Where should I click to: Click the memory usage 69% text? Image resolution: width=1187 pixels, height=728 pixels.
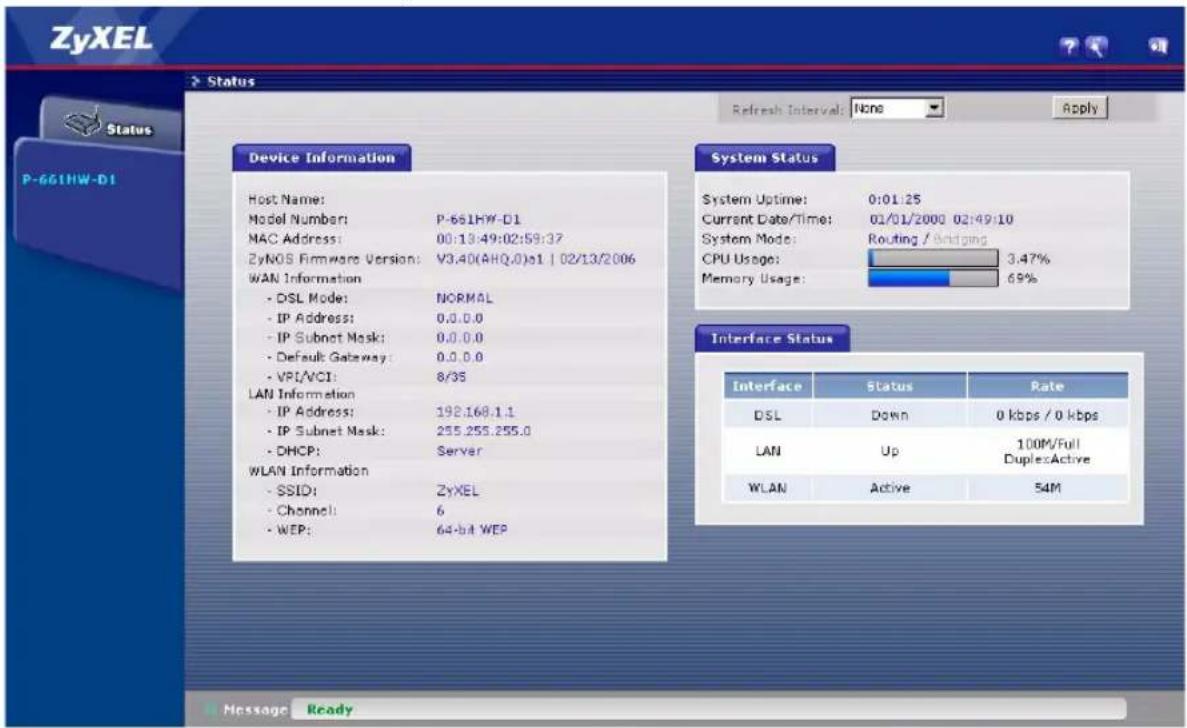(x=1021, y=278)
